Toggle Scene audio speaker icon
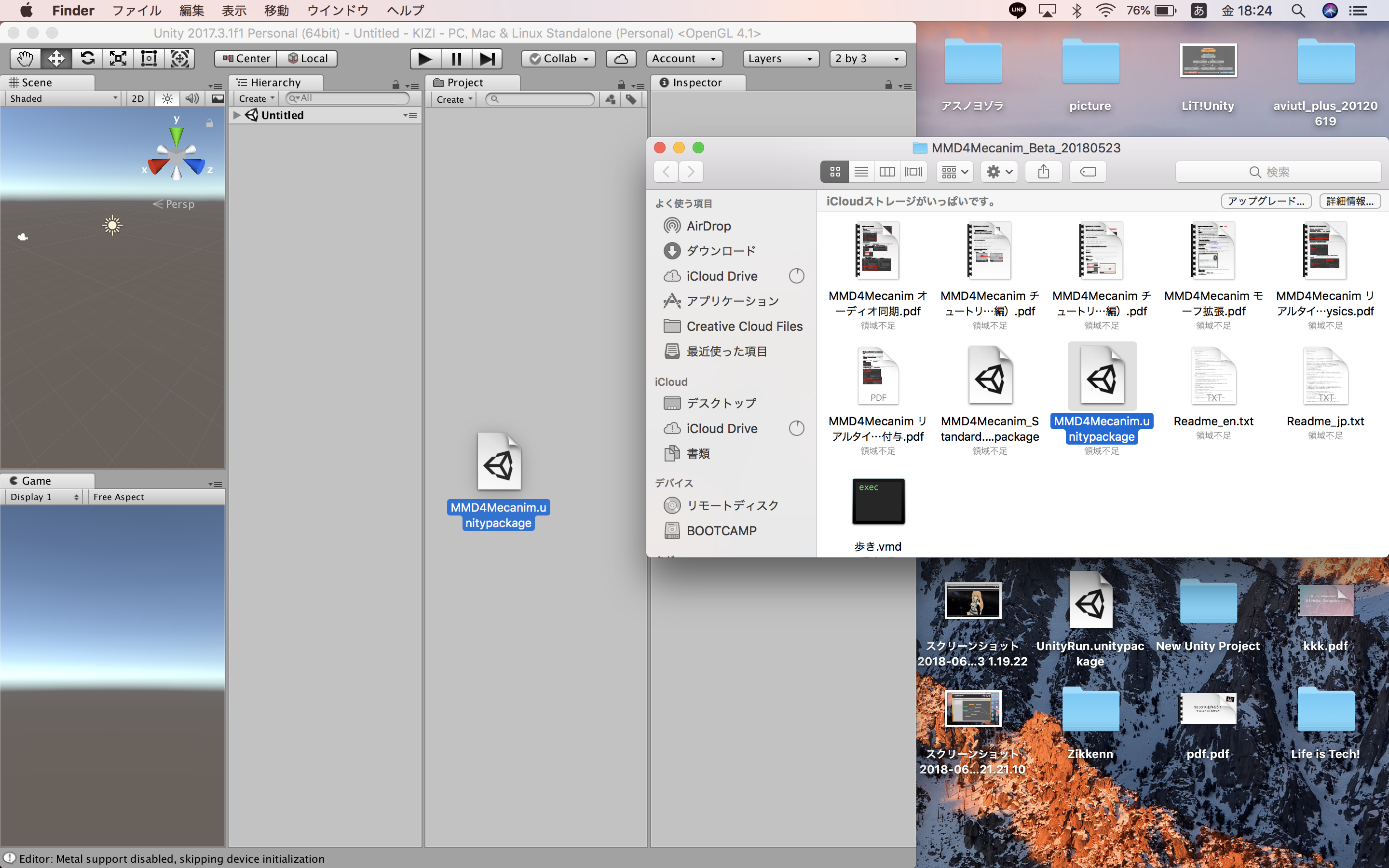 point(192,99)
